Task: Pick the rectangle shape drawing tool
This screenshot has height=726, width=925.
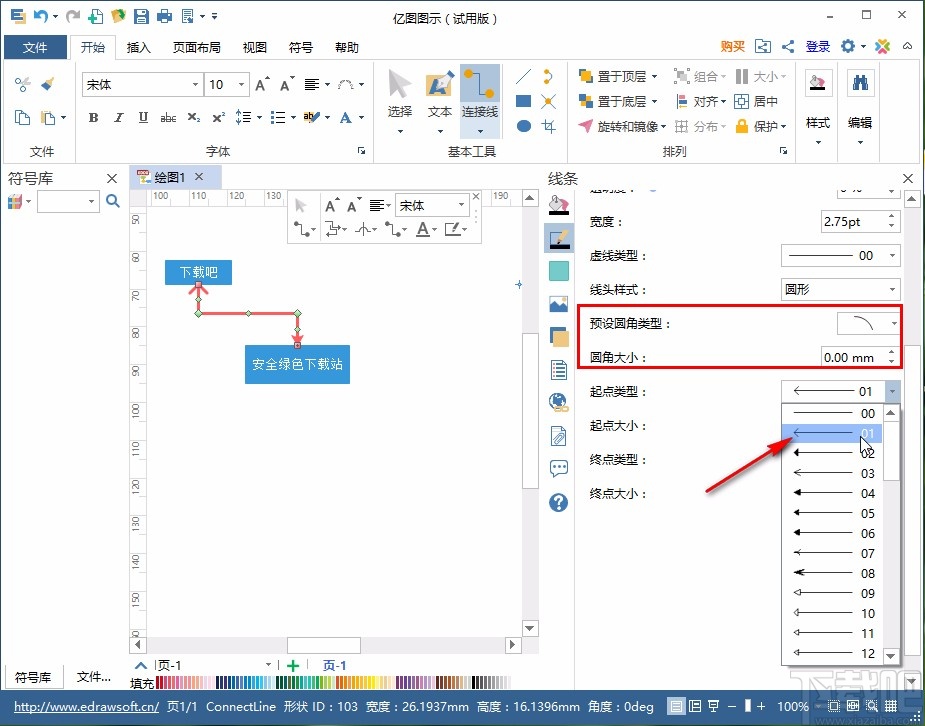Action: pos(523,101)
